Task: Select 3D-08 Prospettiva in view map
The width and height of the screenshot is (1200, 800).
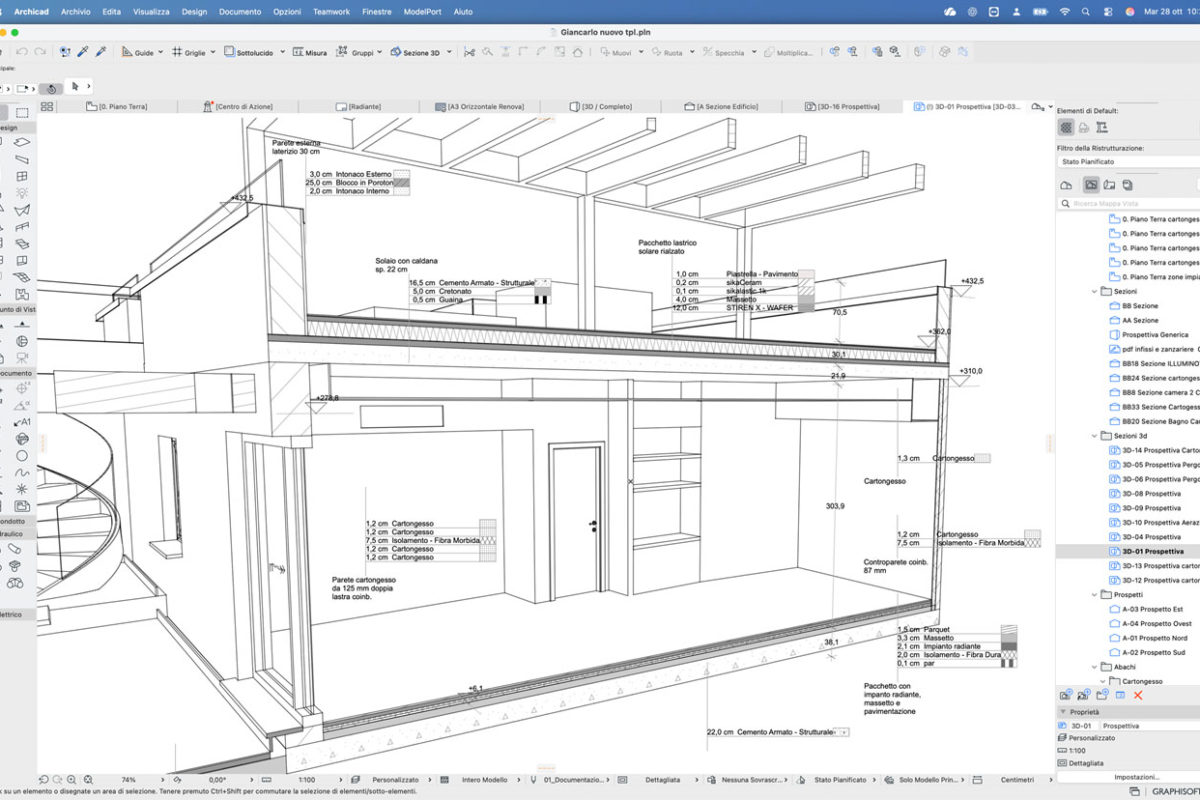Action: (x=1150, y=494)
